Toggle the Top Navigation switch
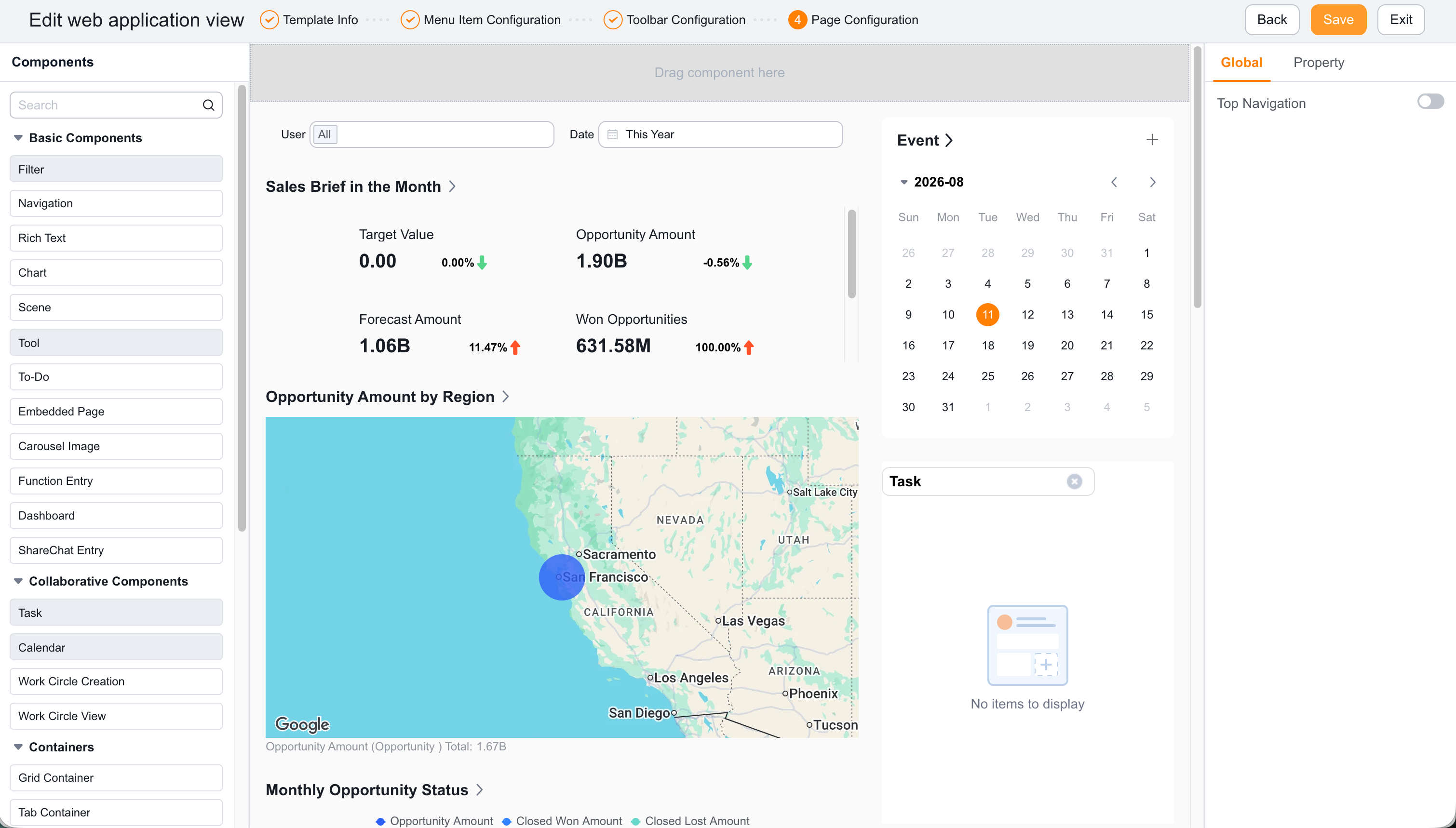The width and height of the screenshot is (1456, 828). click(1430, 102)
